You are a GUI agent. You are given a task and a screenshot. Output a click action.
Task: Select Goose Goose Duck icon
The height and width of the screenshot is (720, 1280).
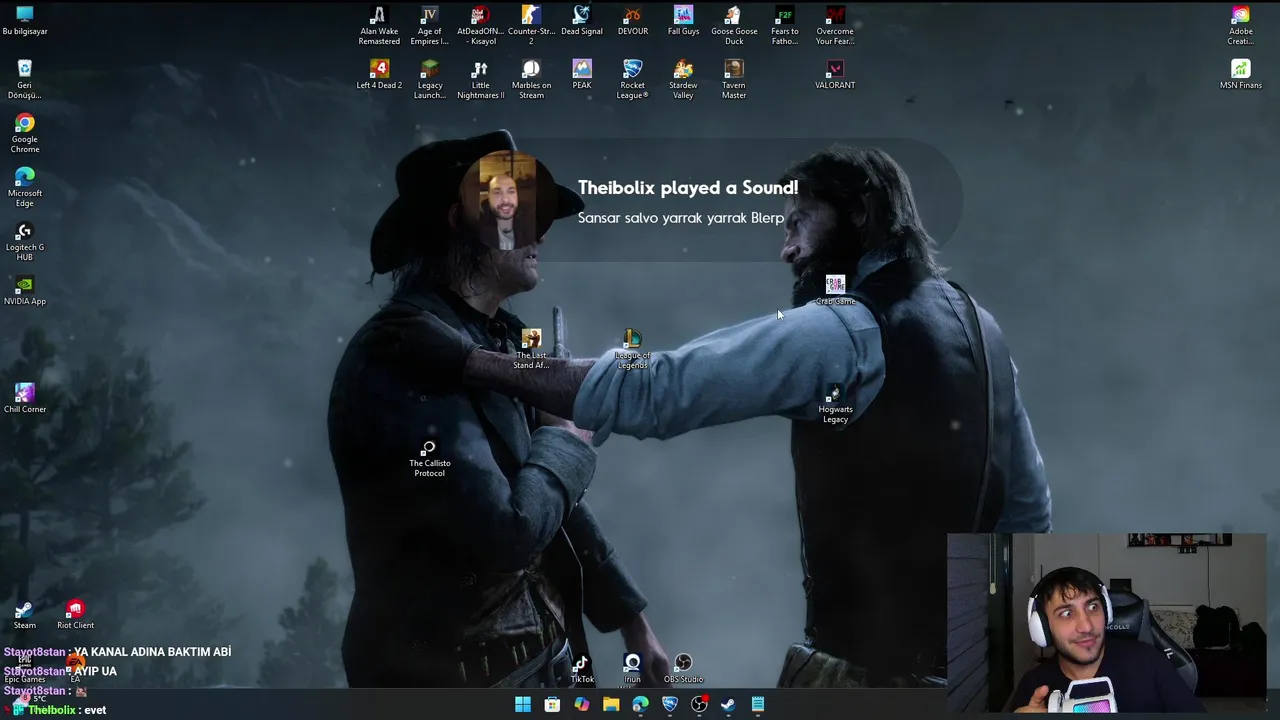[x=734, y=26]
